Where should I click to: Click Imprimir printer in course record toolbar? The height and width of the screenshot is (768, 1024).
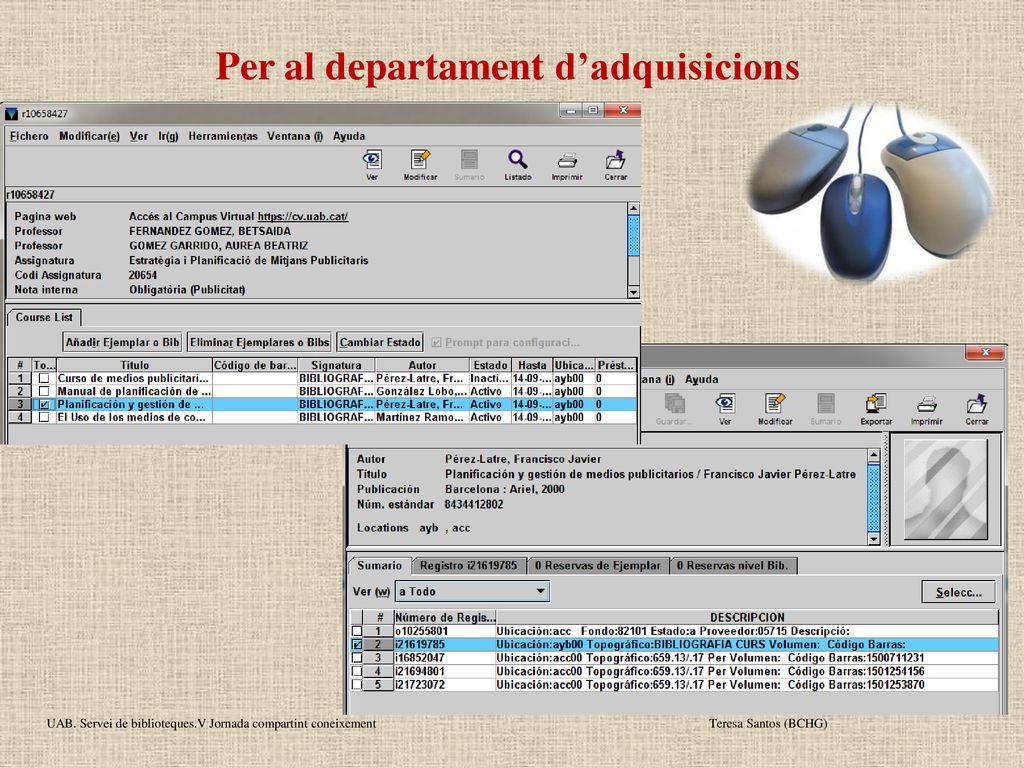pyautogui.click(x=567, y=165)
